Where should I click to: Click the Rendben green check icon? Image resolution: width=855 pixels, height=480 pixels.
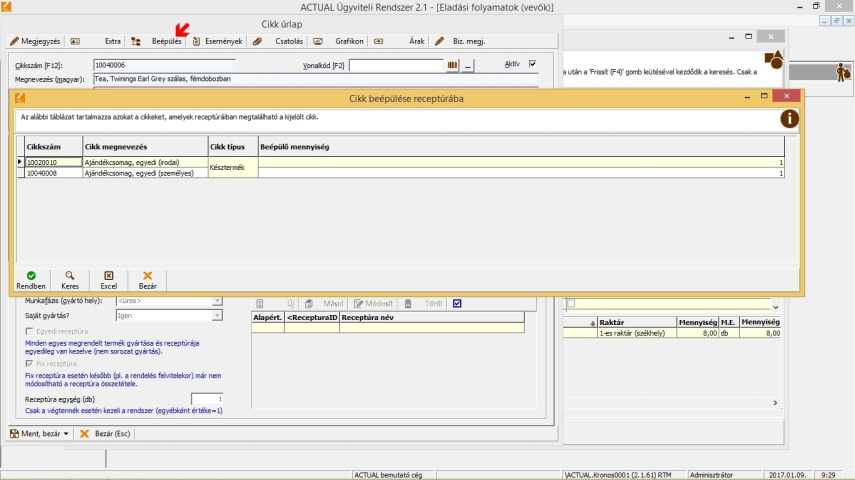[x=31, y=275]
